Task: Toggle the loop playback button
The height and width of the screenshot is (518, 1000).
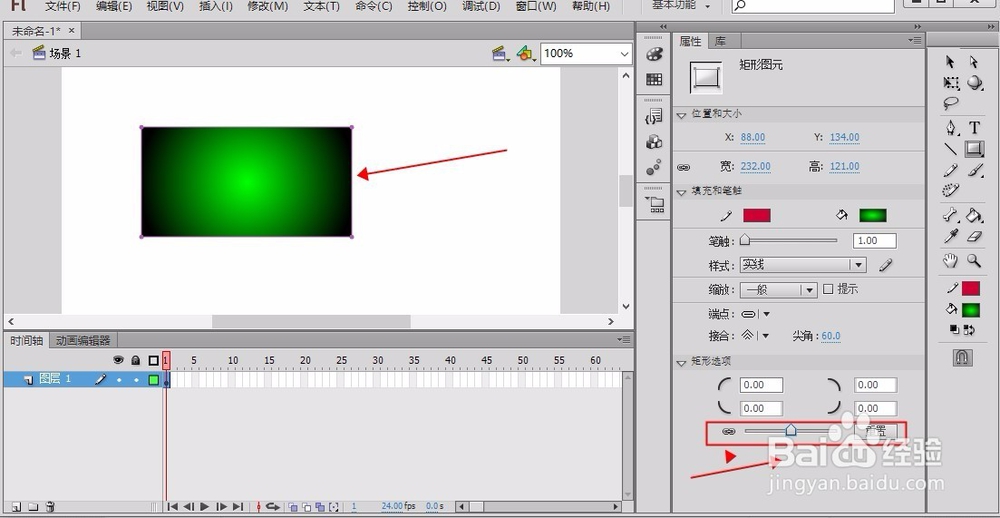Action: tap(273, 507)
